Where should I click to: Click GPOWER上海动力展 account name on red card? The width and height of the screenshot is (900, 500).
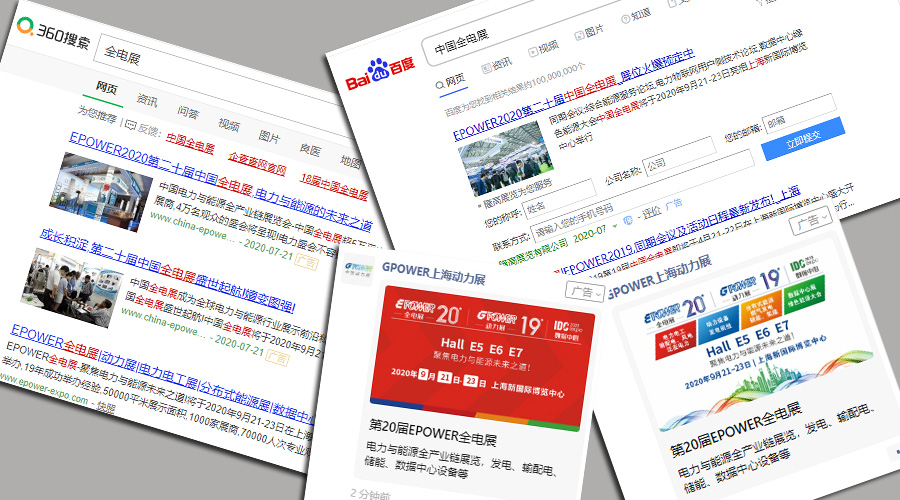click(x=433, y=274)
